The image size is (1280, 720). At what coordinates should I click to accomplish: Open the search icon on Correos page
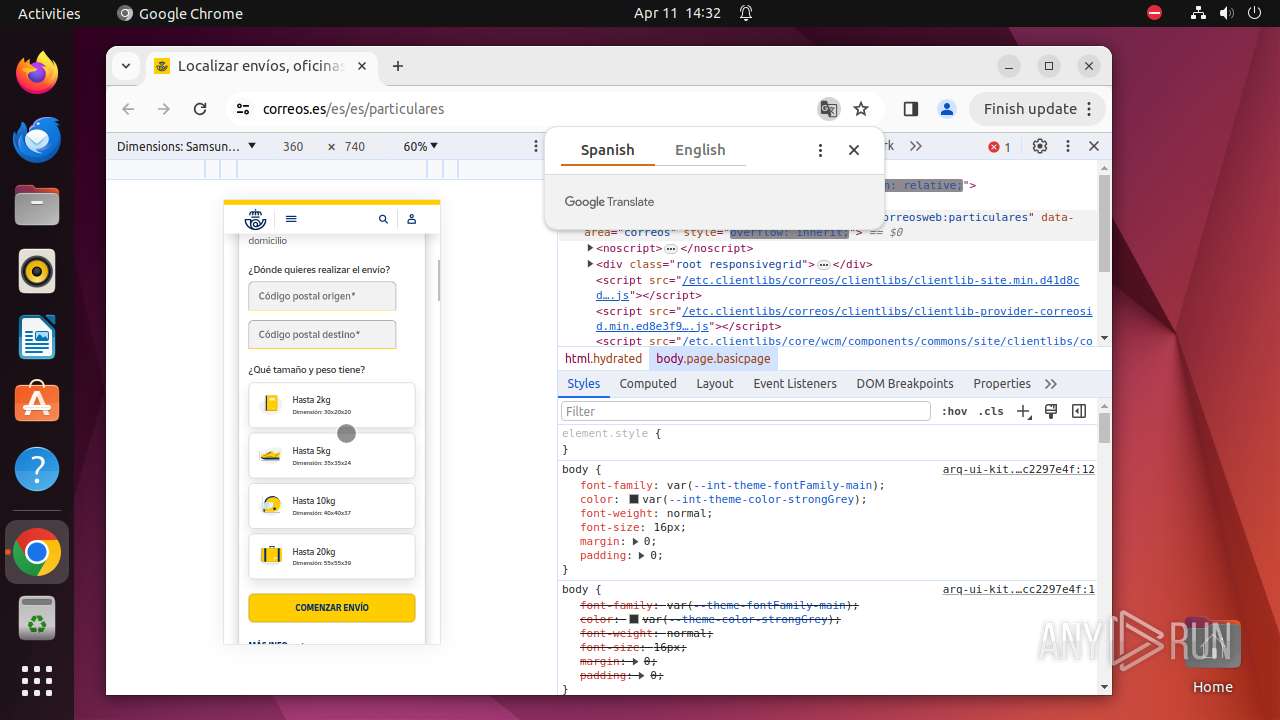[383, 219]
